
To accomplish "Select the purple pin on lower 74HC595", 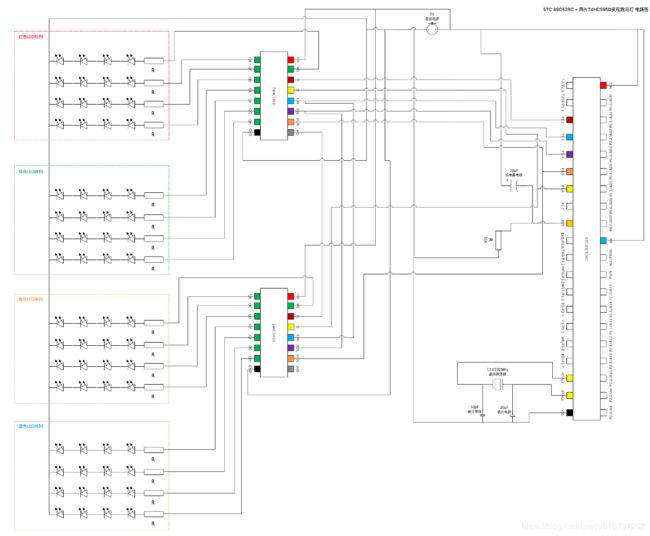I will (291, 348).
